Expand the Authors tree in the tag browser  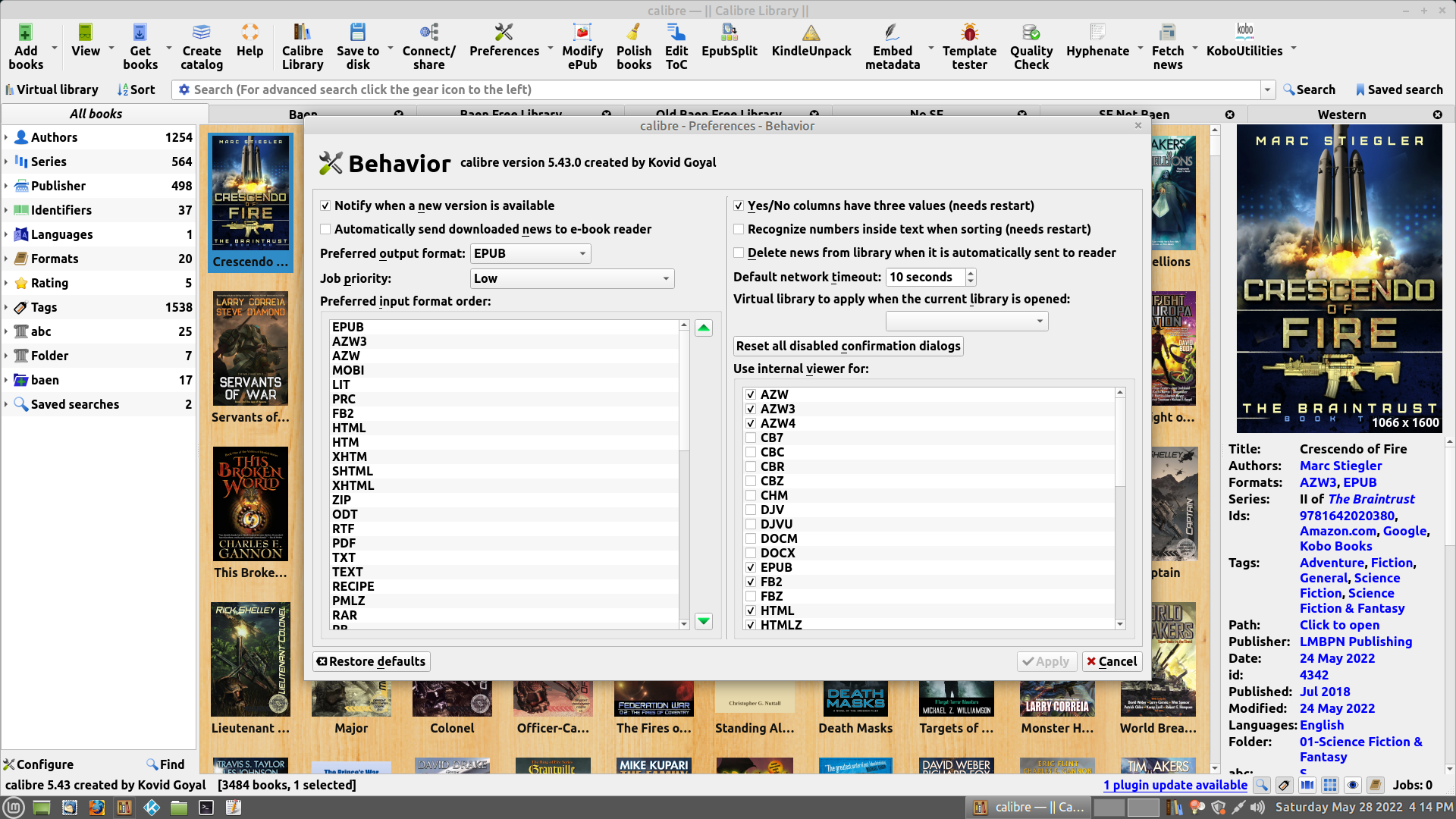click(6, 137)
